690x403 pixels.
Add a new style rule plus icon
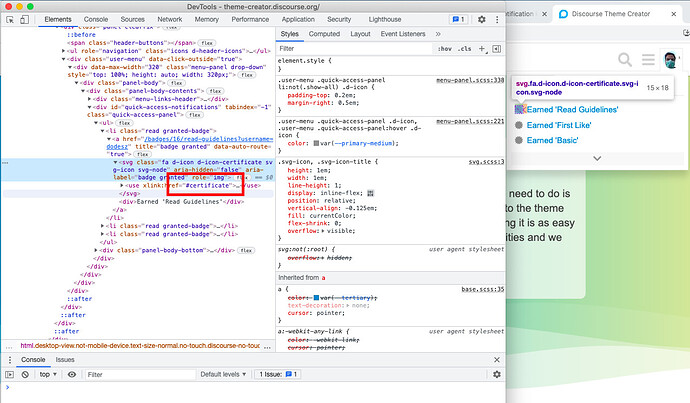482,49
